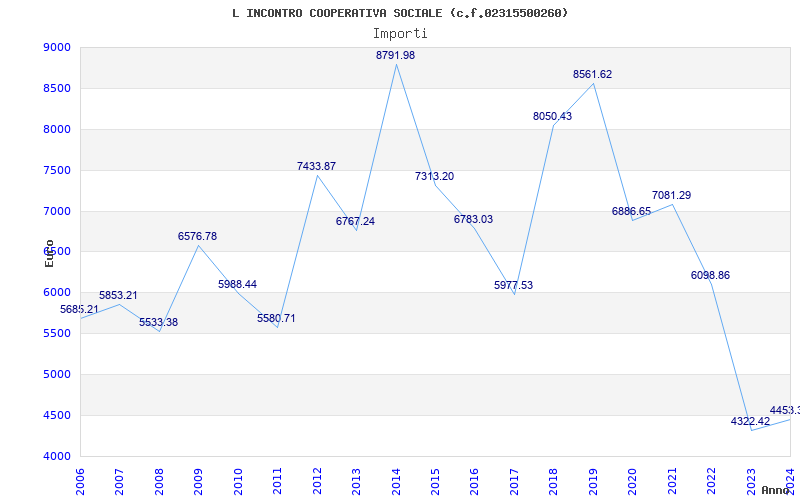
Task: Select the 6767.24 data label
Action: coord(355,221)
